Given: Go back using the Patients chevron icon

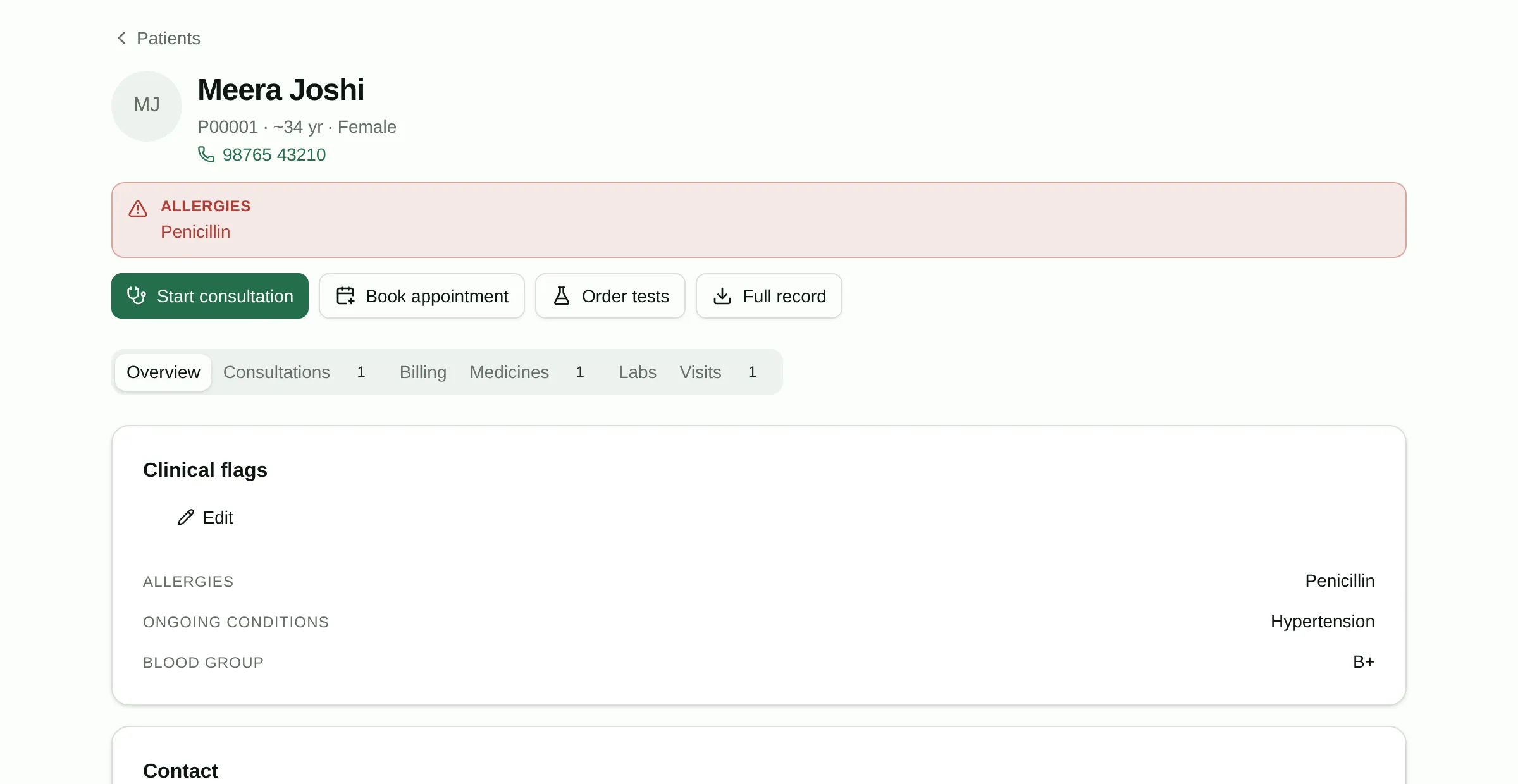Looking at the screenshot, I should 121,38.
